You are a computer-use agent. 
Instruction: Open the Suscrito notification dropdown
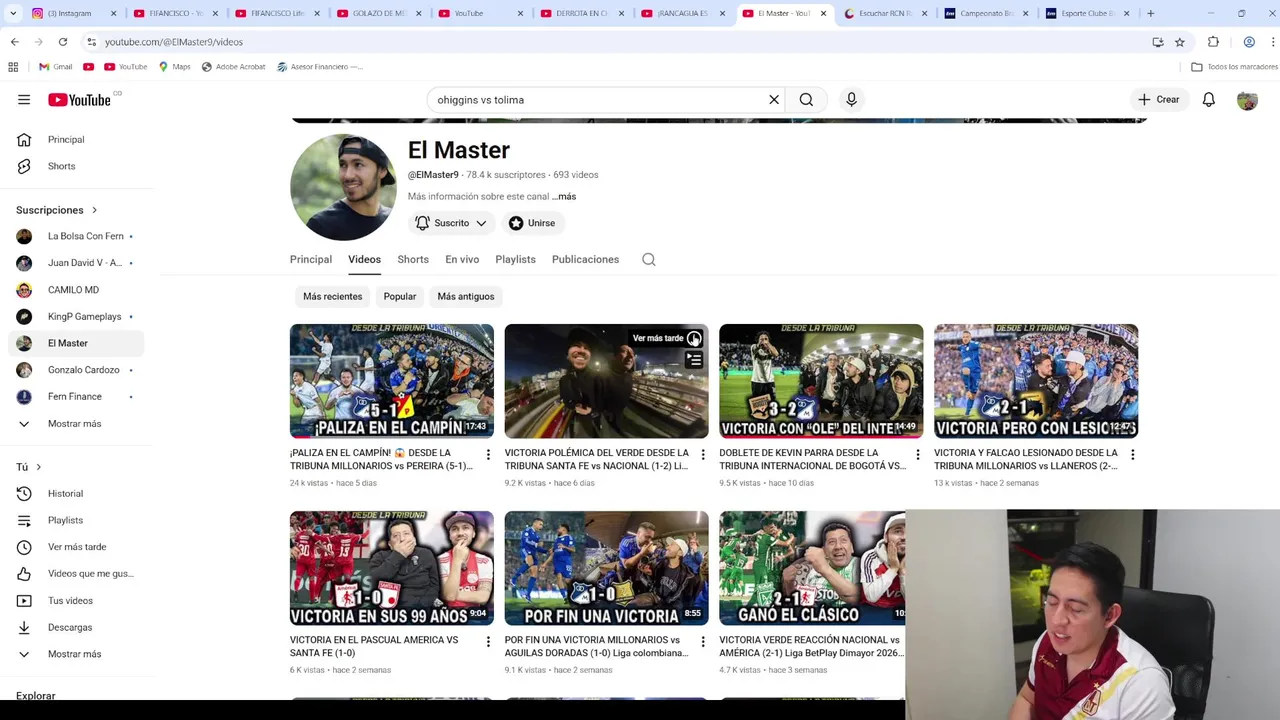[x=451, y=223]
